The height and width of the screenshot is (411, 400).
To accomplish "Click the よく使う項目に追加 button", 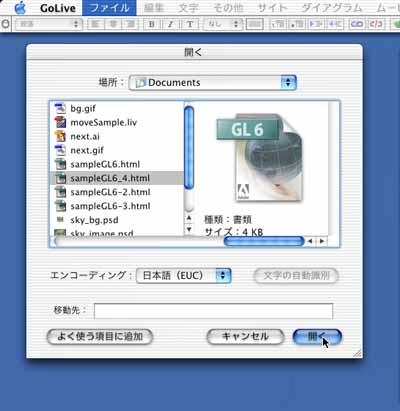I will 100,337.
